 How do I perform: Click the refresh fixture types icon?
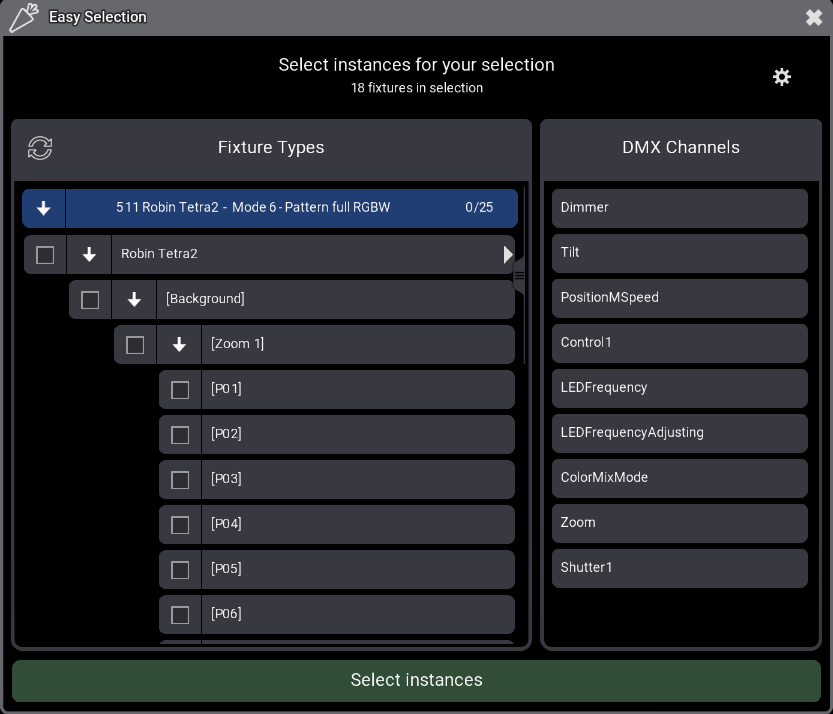tap(40, 148)
